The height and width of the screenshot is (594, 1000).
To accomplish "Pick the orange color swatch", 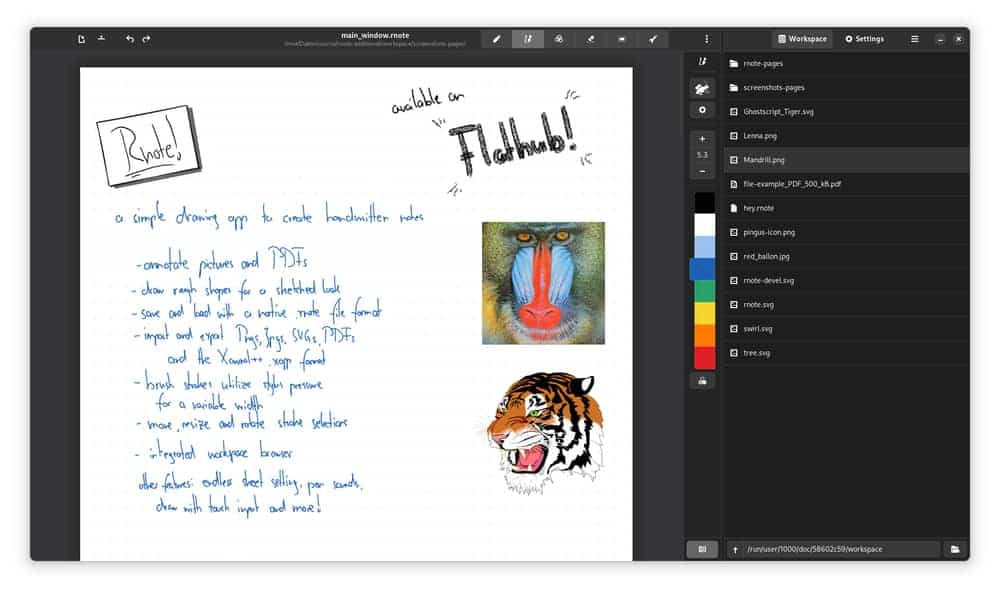I will (x=705, y=336).
